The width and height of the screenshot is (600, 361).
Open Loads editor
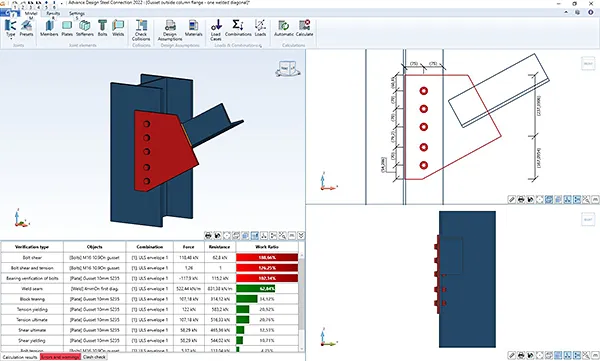pos(260,29)
